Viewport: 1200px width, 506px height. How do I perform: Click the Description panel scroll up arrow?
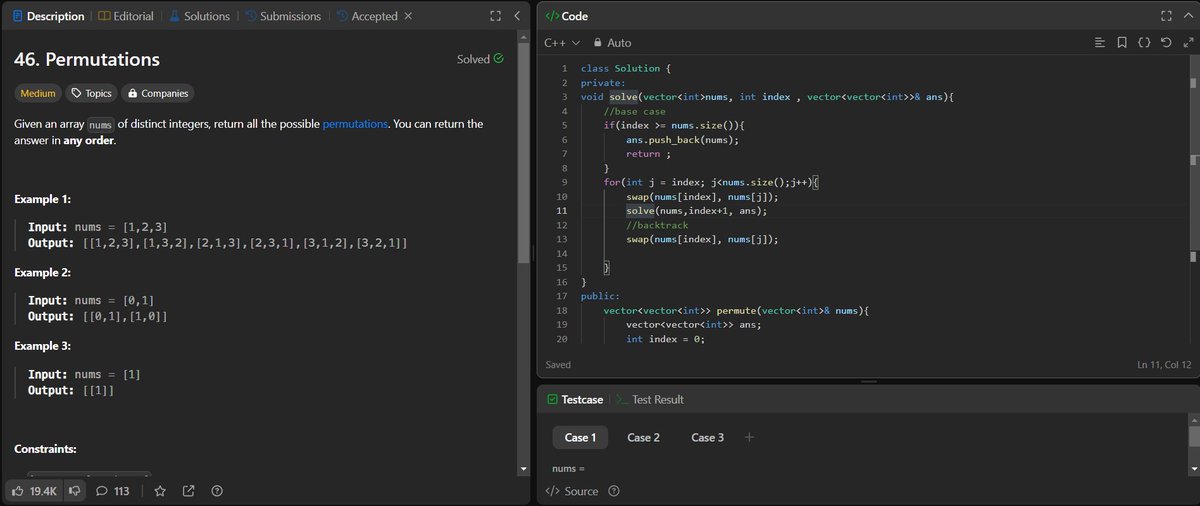tap(523, 39)
